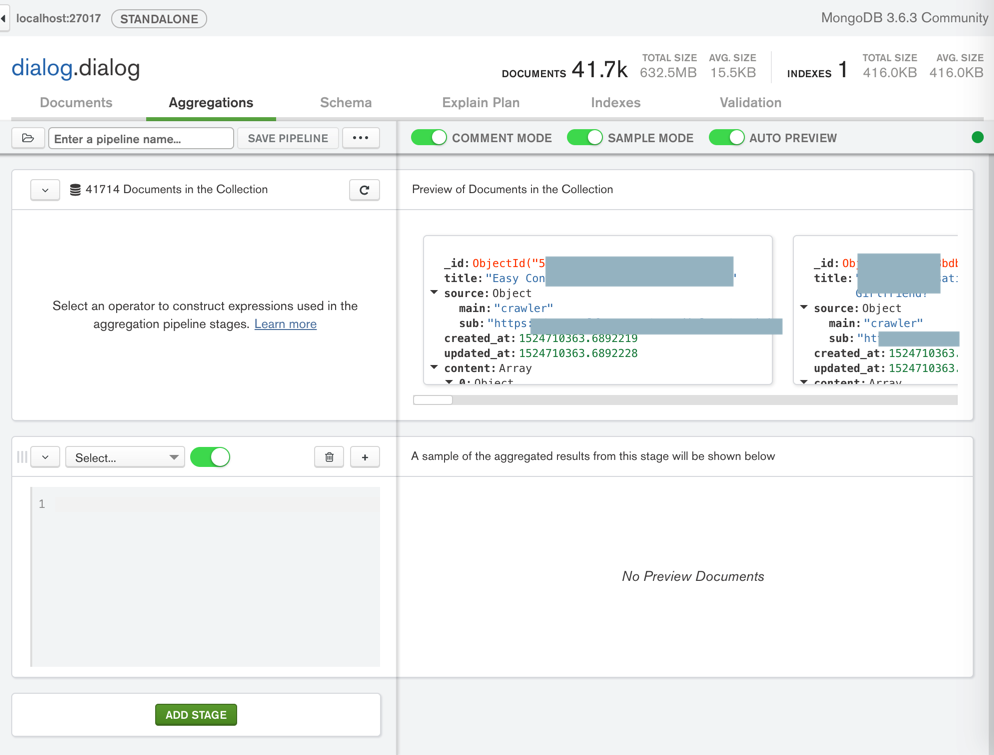Click the database stack icon beside document count
This screenshot has width=994, height=755.
75,190
